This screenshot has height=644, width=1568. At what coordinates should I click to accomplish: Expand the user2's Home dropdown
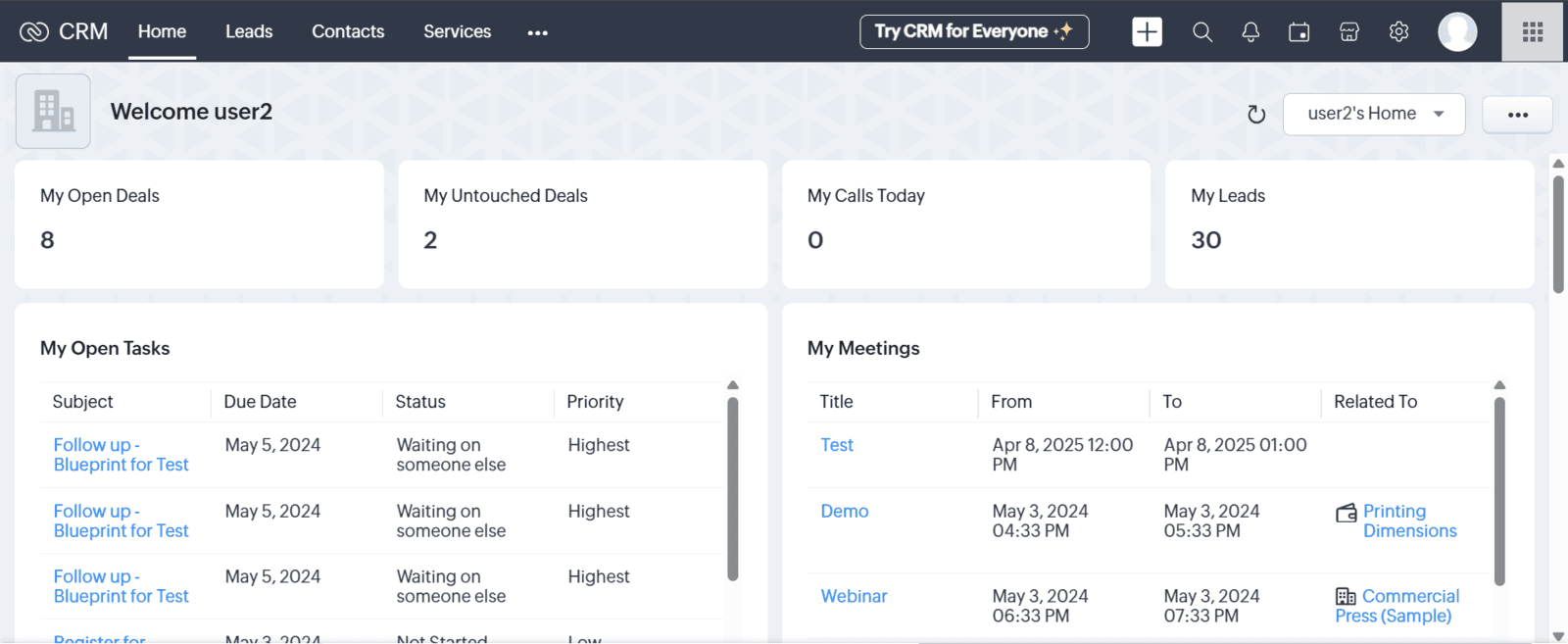click(1374, 114)
